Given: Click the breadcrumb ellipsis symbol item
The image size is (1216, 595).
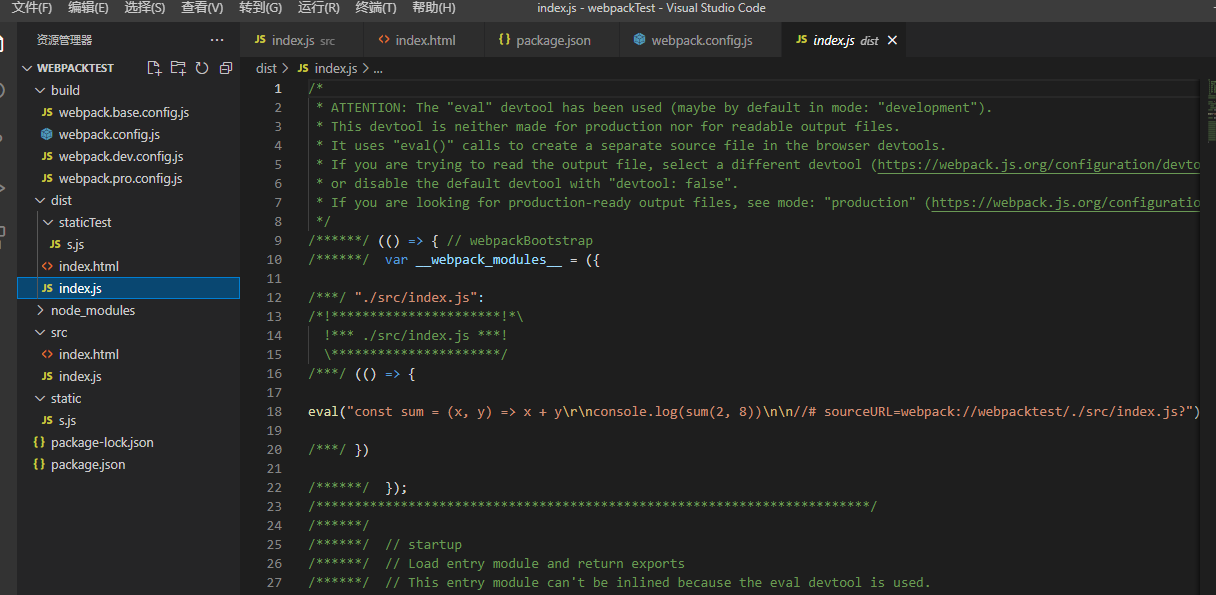Looking at the screenshot, I should (x=378, y=68).
